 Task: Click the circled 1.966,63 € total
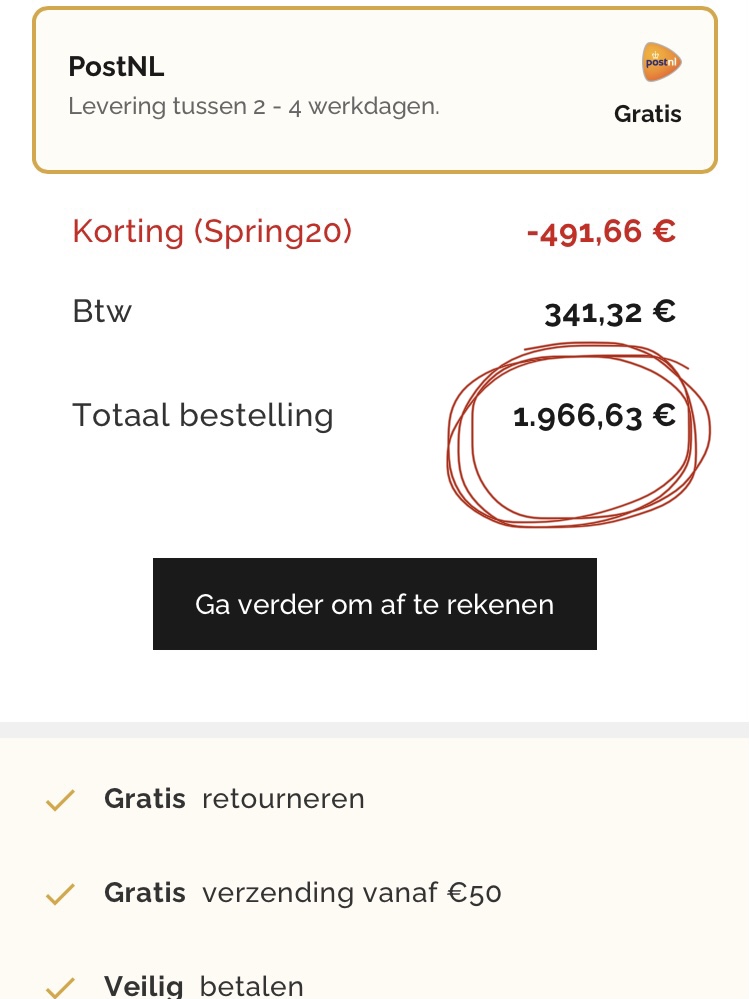(x=594, y=416)
